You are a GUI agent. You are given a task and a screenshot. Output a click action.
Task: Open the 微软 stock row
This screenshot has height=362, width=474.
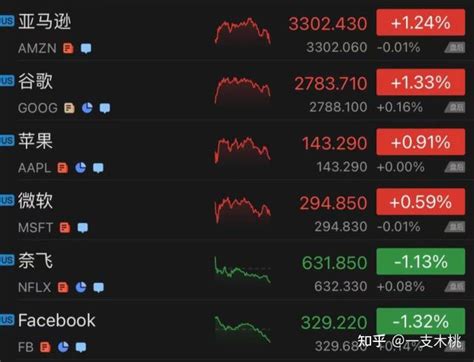[x=237, y=210]
